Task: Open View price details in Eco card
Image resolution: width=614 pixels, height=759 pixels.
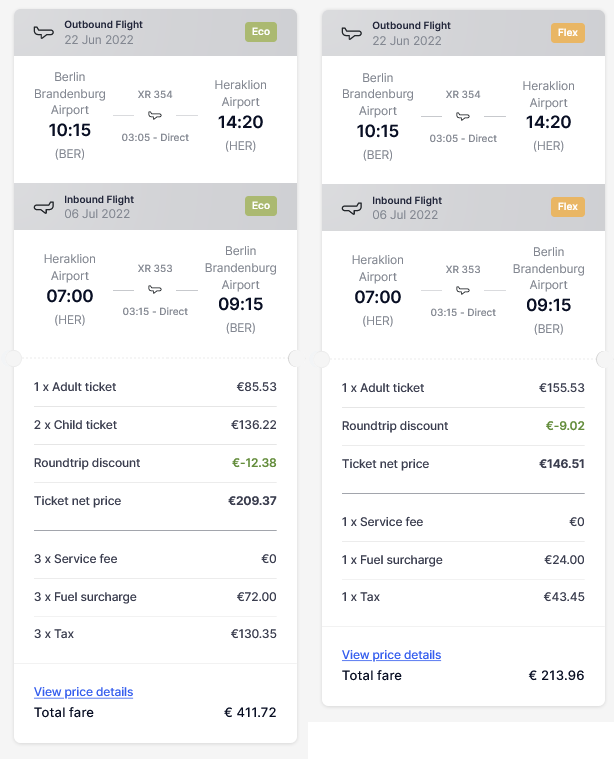Action: click(83, 692)
